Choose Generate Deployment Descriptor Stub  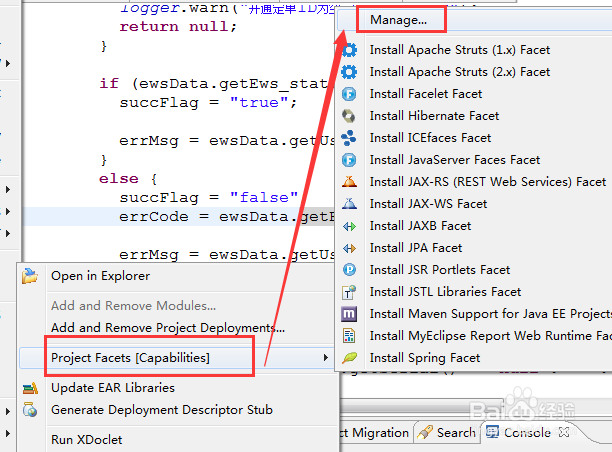pos(162,410)
